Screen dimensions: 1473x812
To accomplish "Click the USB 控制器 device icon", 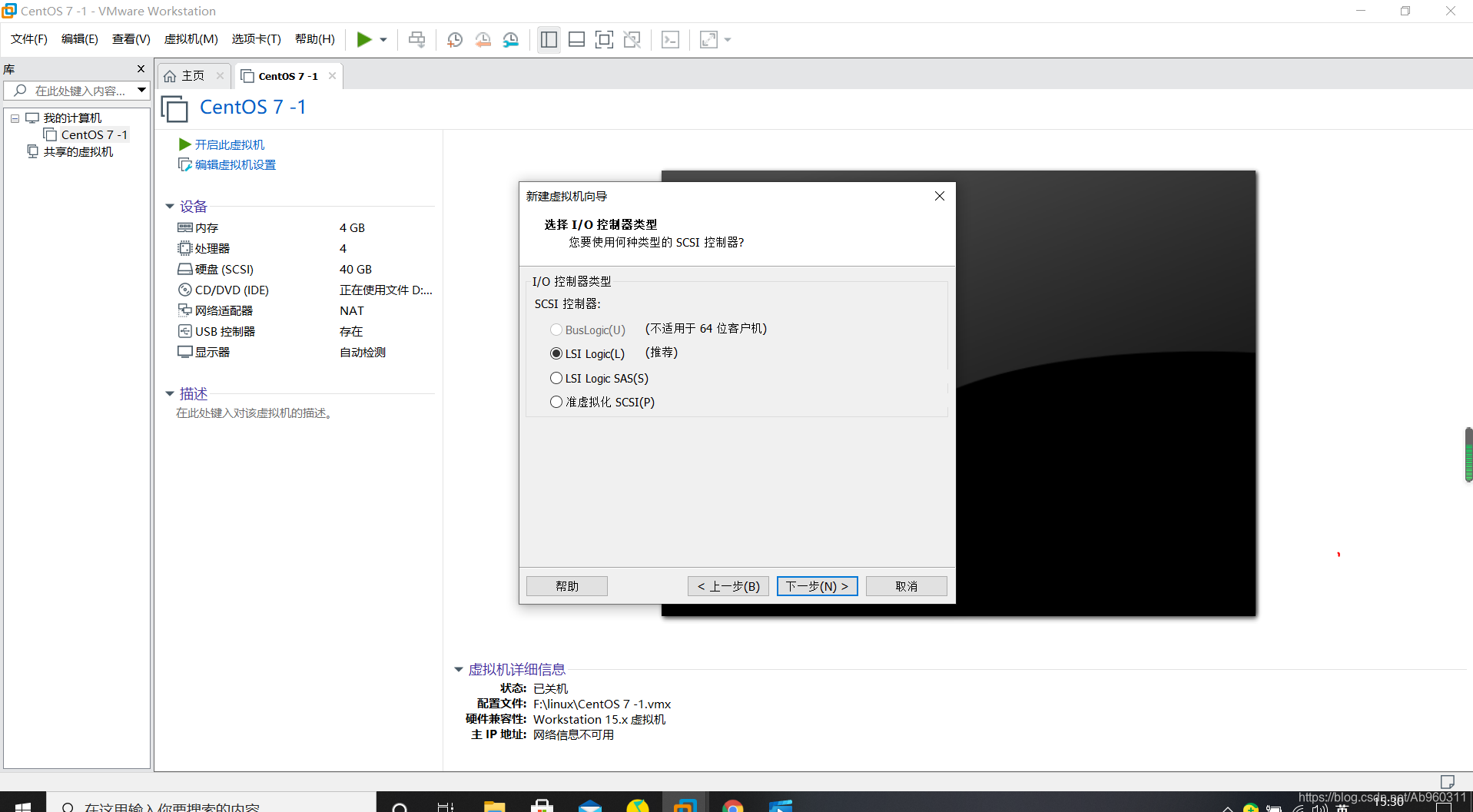I will [x=184, y=331].
